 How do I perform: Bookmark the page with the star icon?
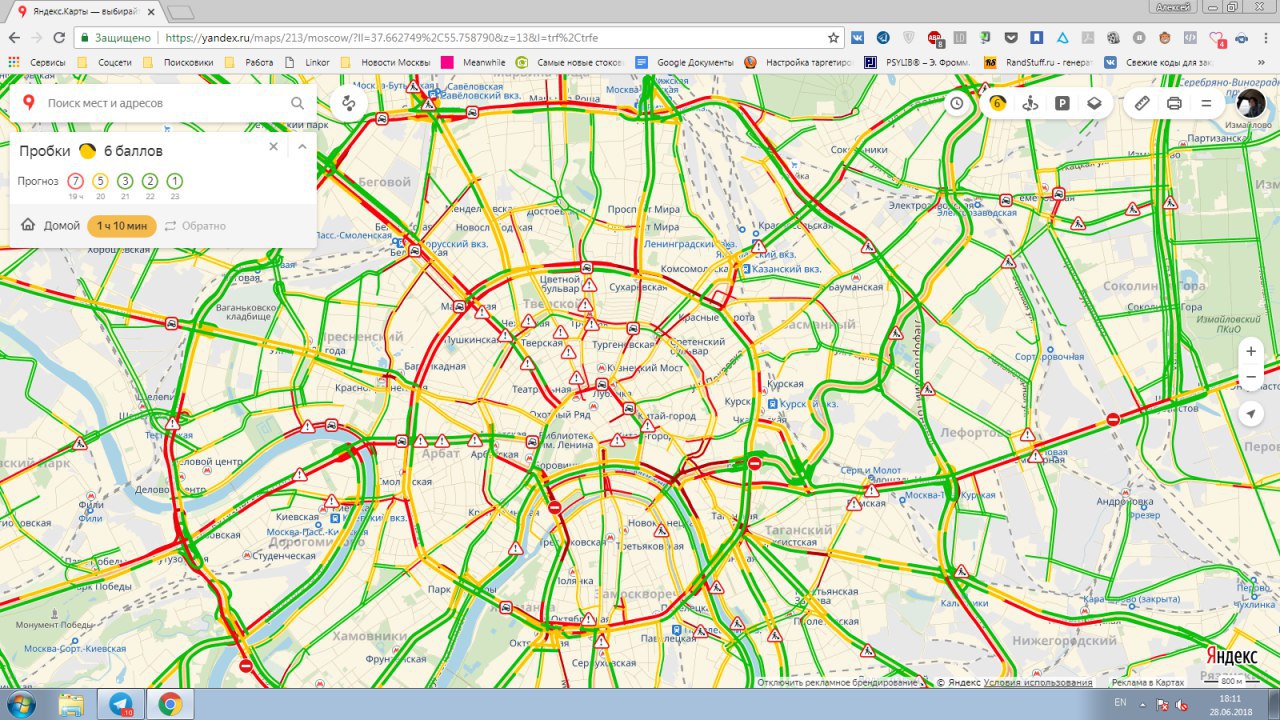point(834,37)
